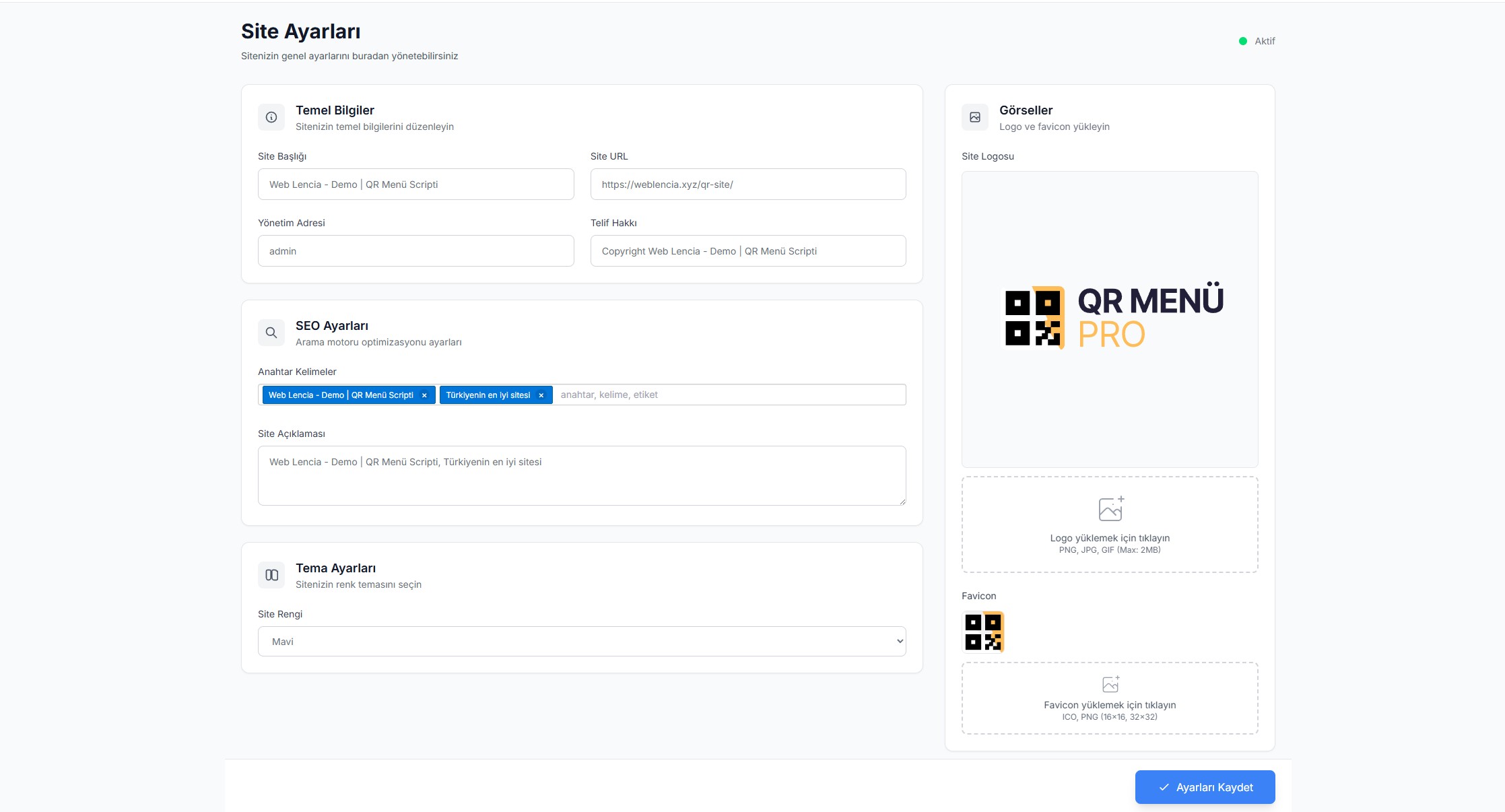Click the current favicon QR thumbnail
The height and width of the screenshot is (812, 1505).
point(983,632)
